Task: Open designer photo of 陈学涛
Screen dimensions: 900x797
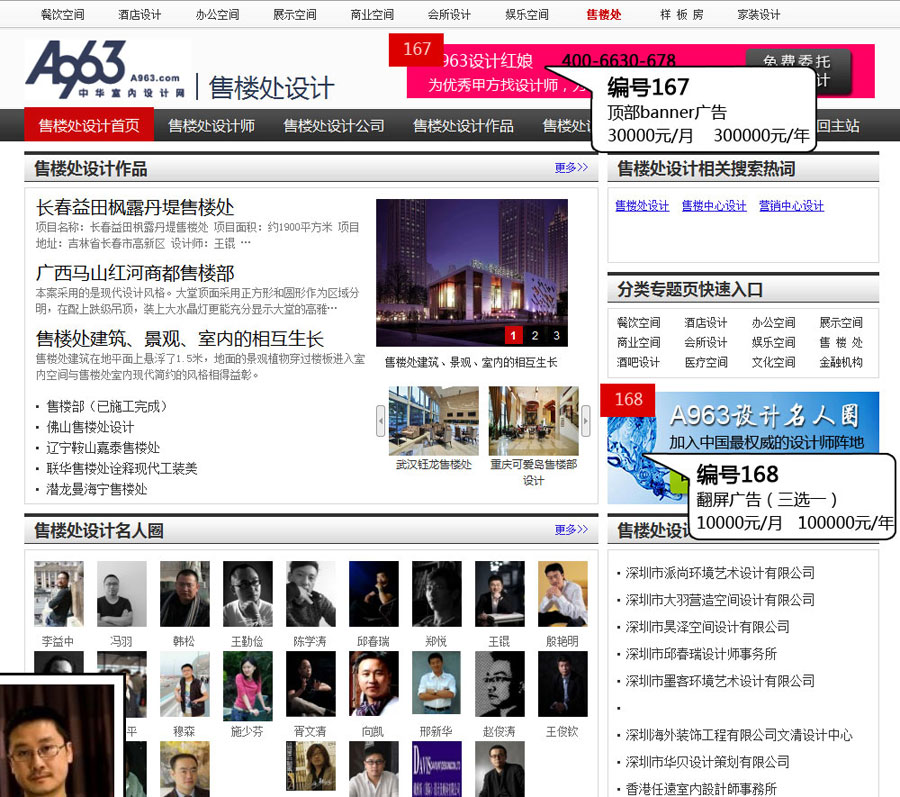Action: [x=311, y=594]
